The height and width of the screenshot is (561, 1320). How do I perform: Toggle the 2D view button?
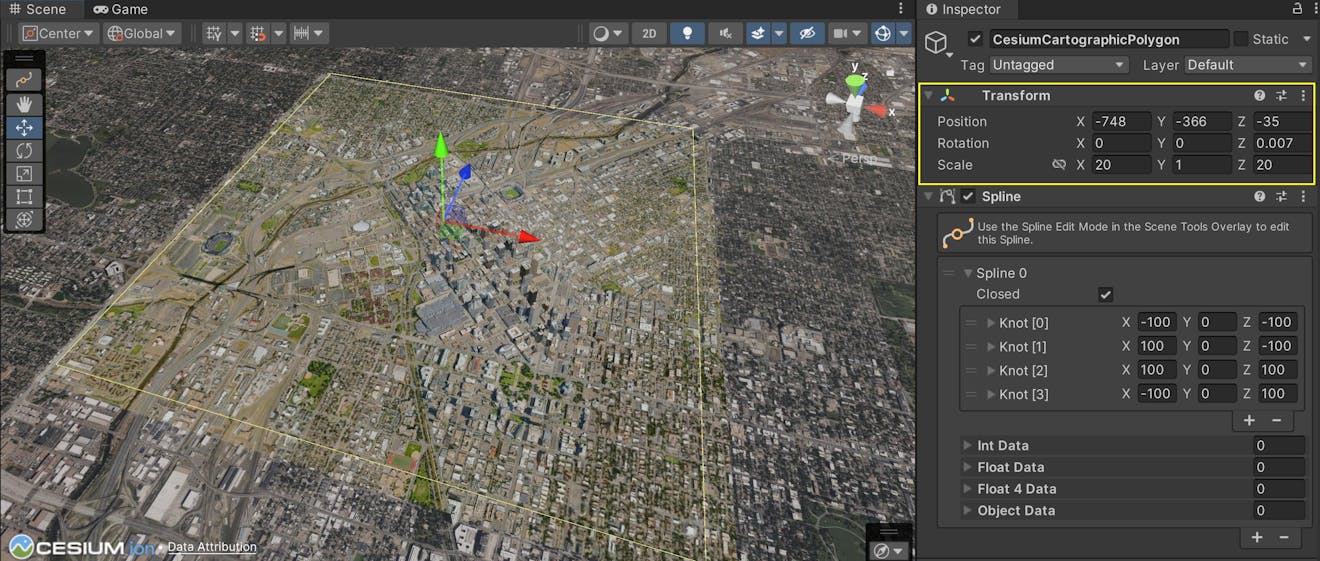pyautogui.click(x=649, y=33)
